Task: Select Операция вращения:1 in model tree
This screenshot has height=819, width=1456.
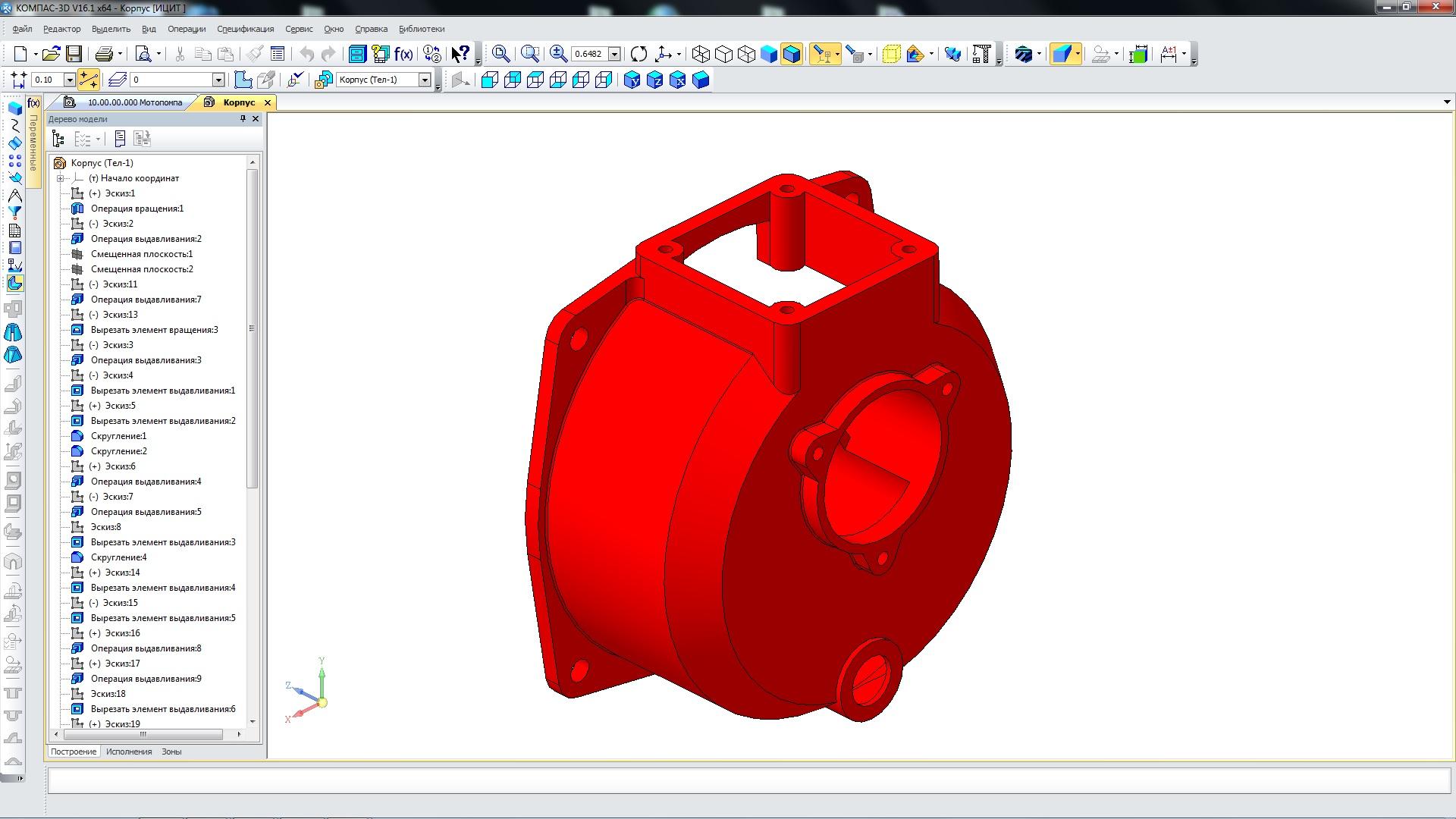Action: [136, 209]
